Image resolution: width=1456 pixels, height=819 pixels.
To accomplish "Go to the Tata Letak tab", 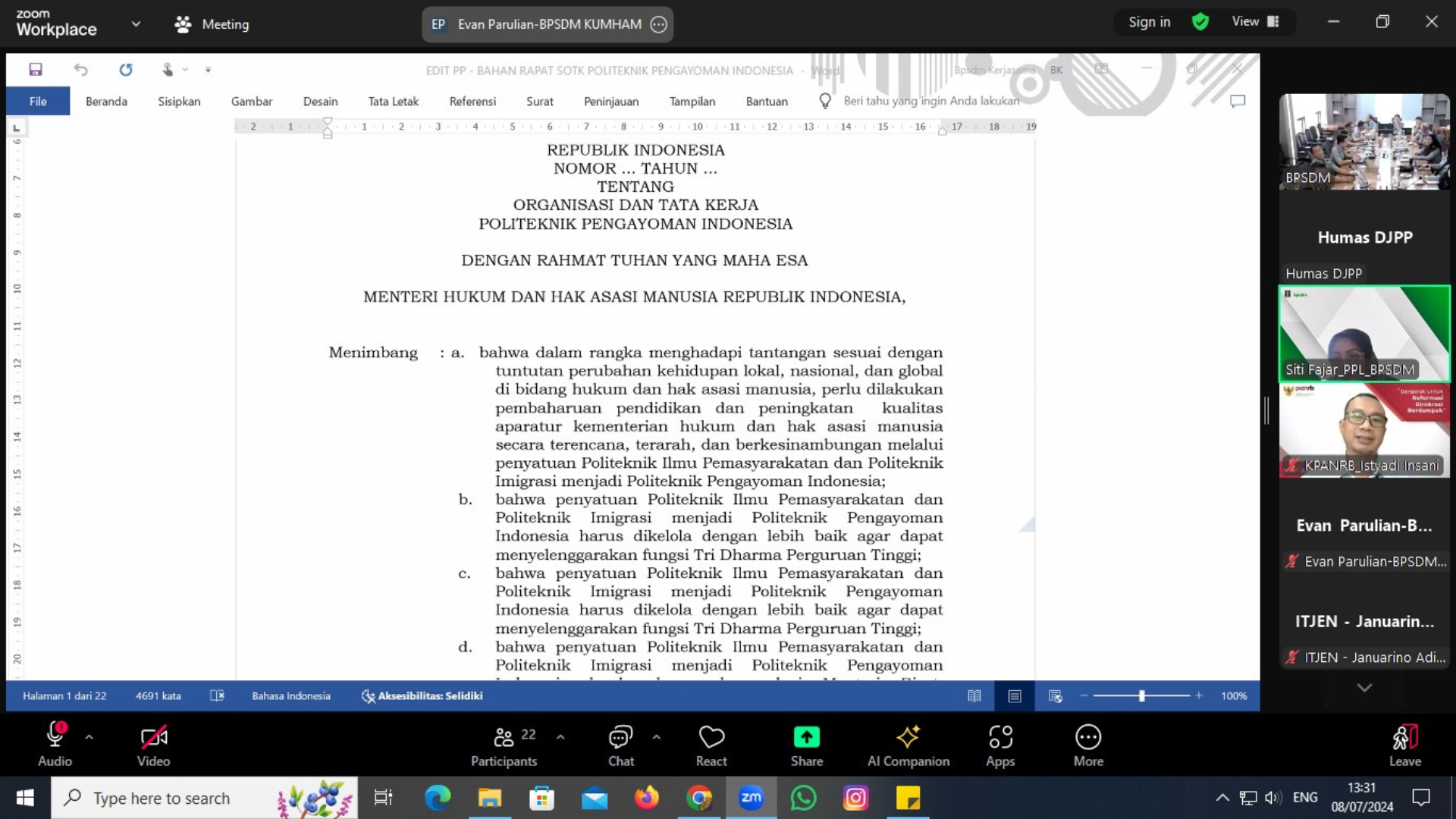I will click(x=393, y=101).
